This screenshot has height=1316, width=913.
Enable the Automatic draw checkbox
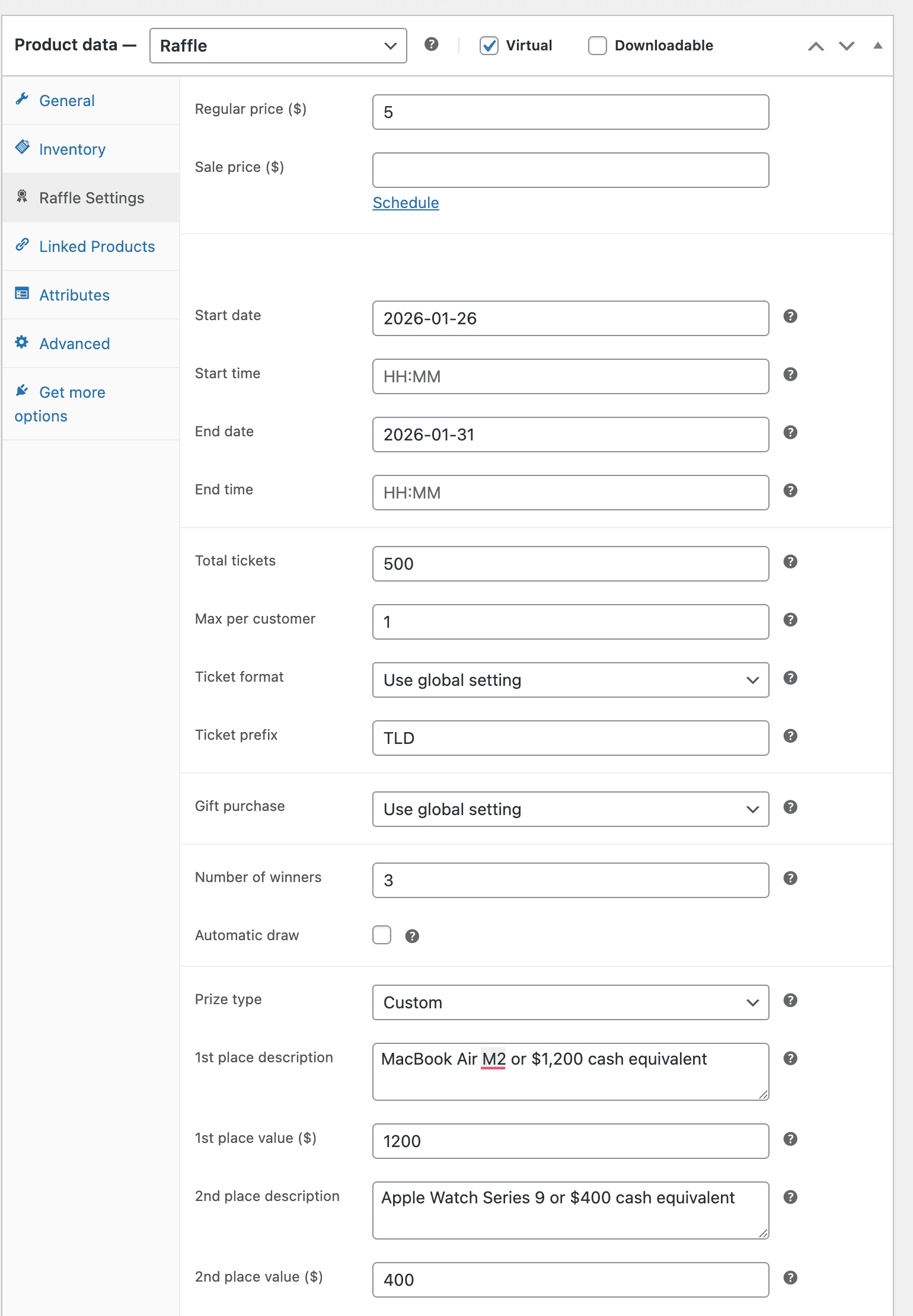click(x=382, y=935)
